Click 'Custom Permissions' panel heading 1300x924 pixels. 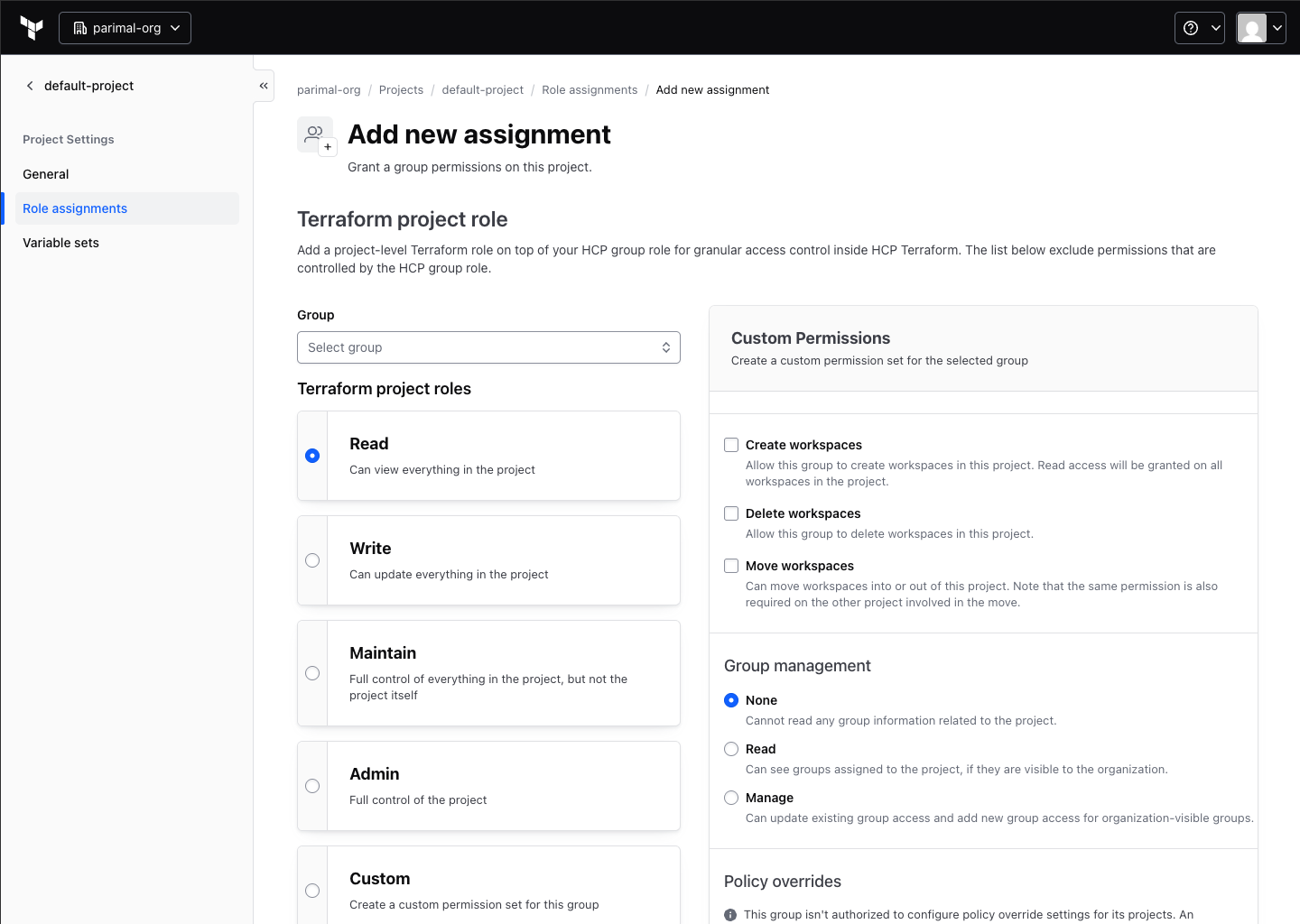(811, 338)
